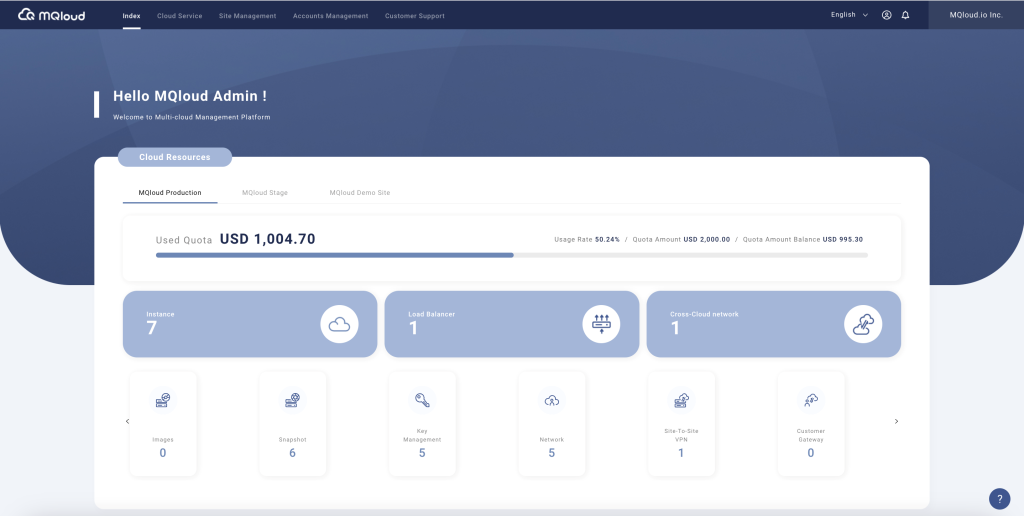Open the Snapshot resource icon
The width and height of the screenshot is (1024, 516).
click(292, 401)
